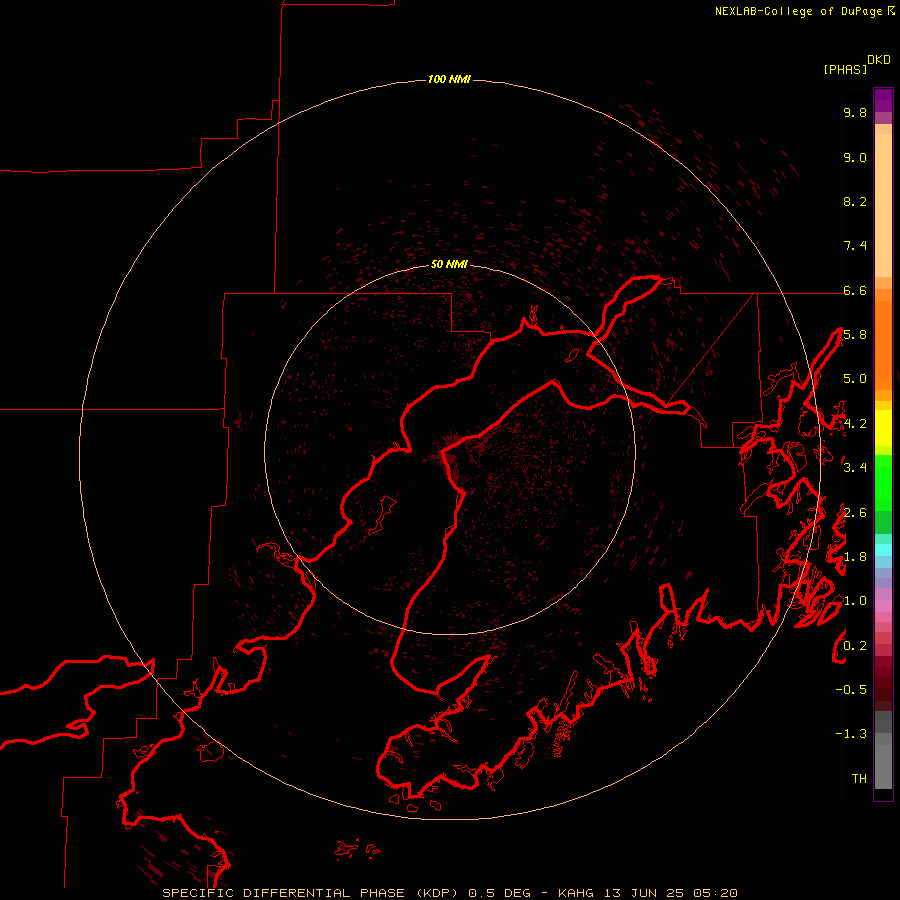The height and width of the screenshot is (900, 900).
Task: Click the 2.6 legend value
Action: point(855,513)
